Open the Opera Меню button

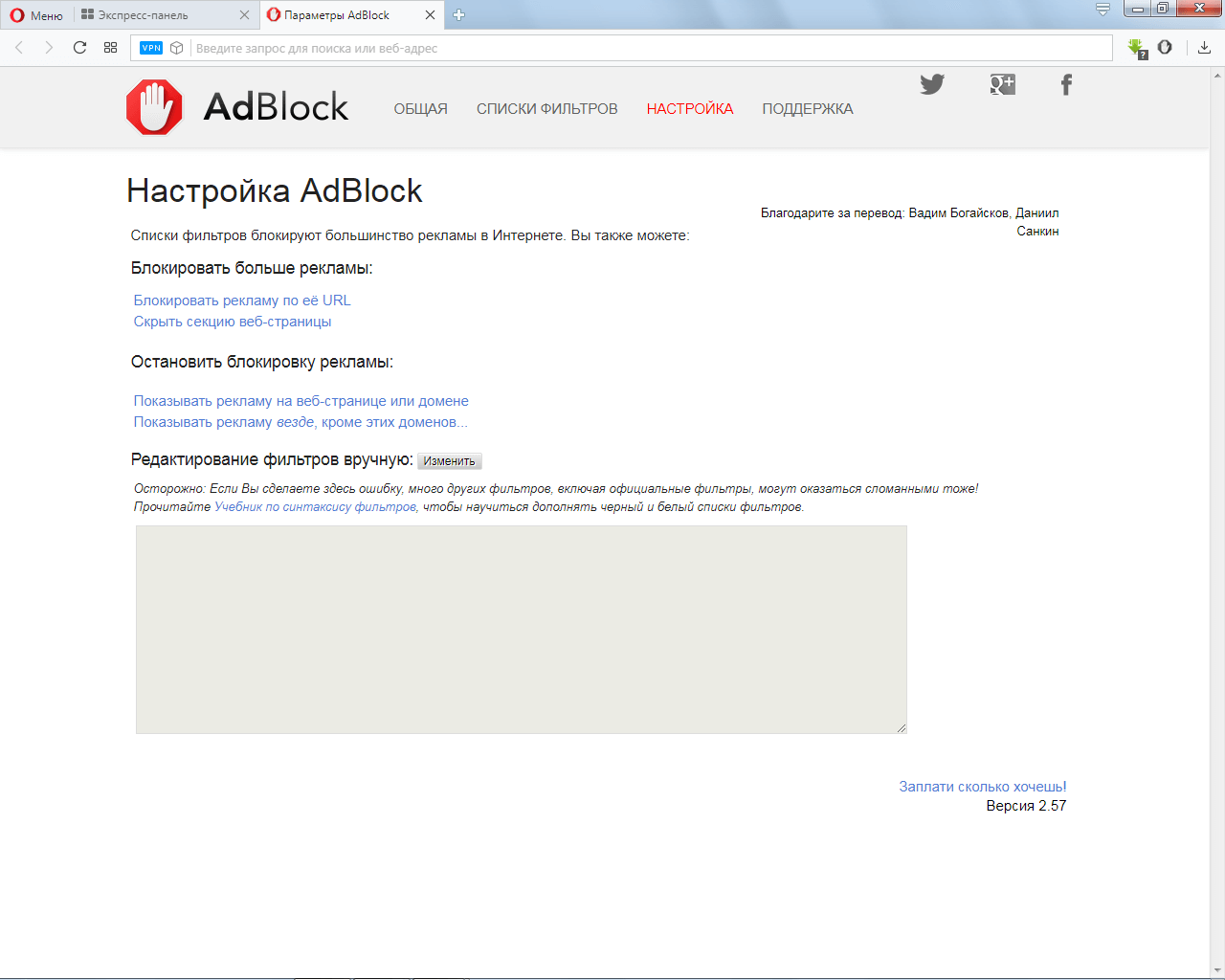click(x=36, y=15)
